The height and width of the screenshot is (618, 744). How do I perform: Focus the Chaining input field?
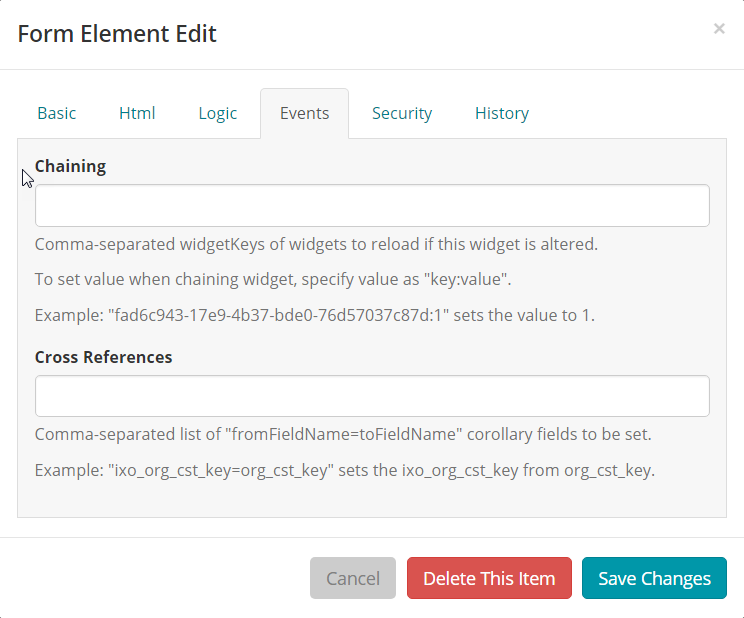372,206
